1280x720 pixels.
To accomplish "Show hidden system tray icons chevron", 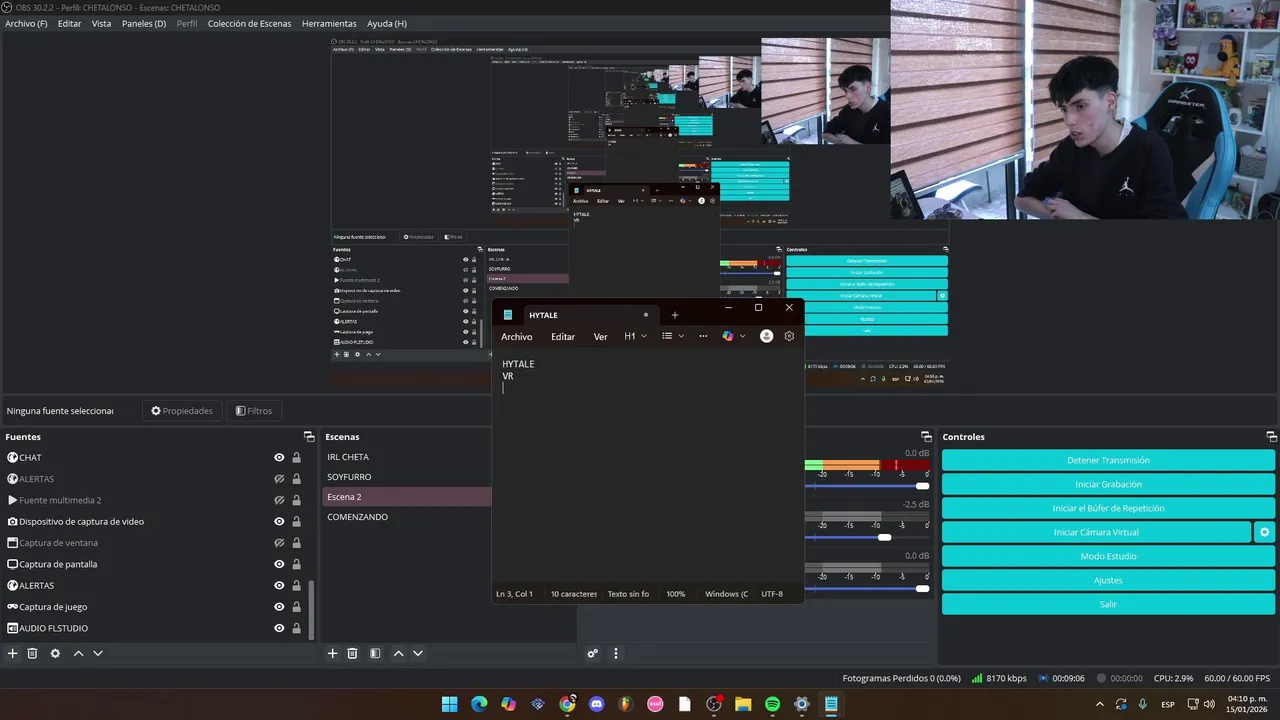I will pyautogui.click(x=1100, y=704).
